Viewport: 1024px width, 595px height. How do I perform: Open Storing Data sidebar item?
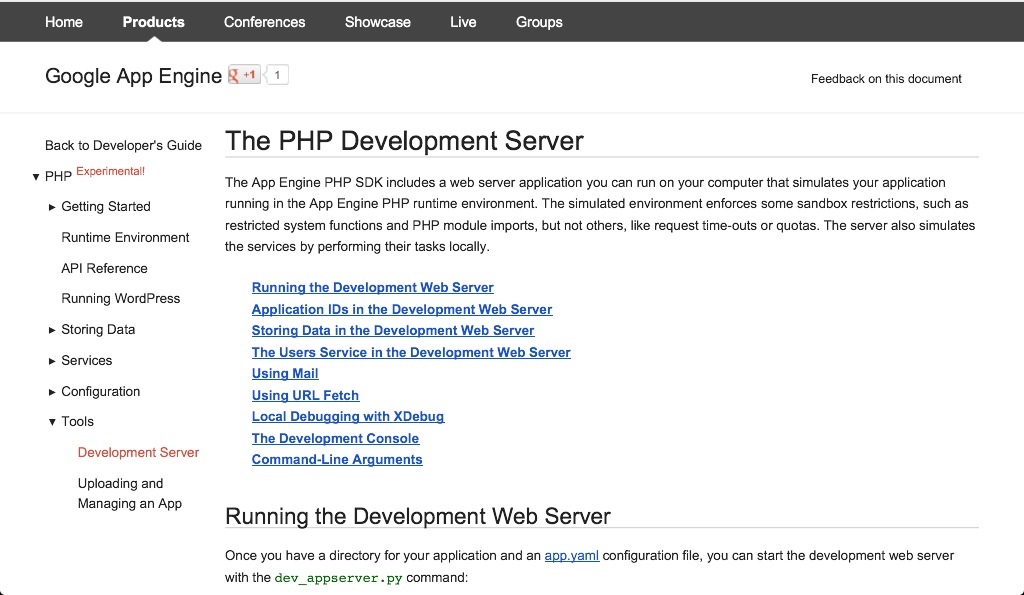pyautogui.click(x=98, y=330)
